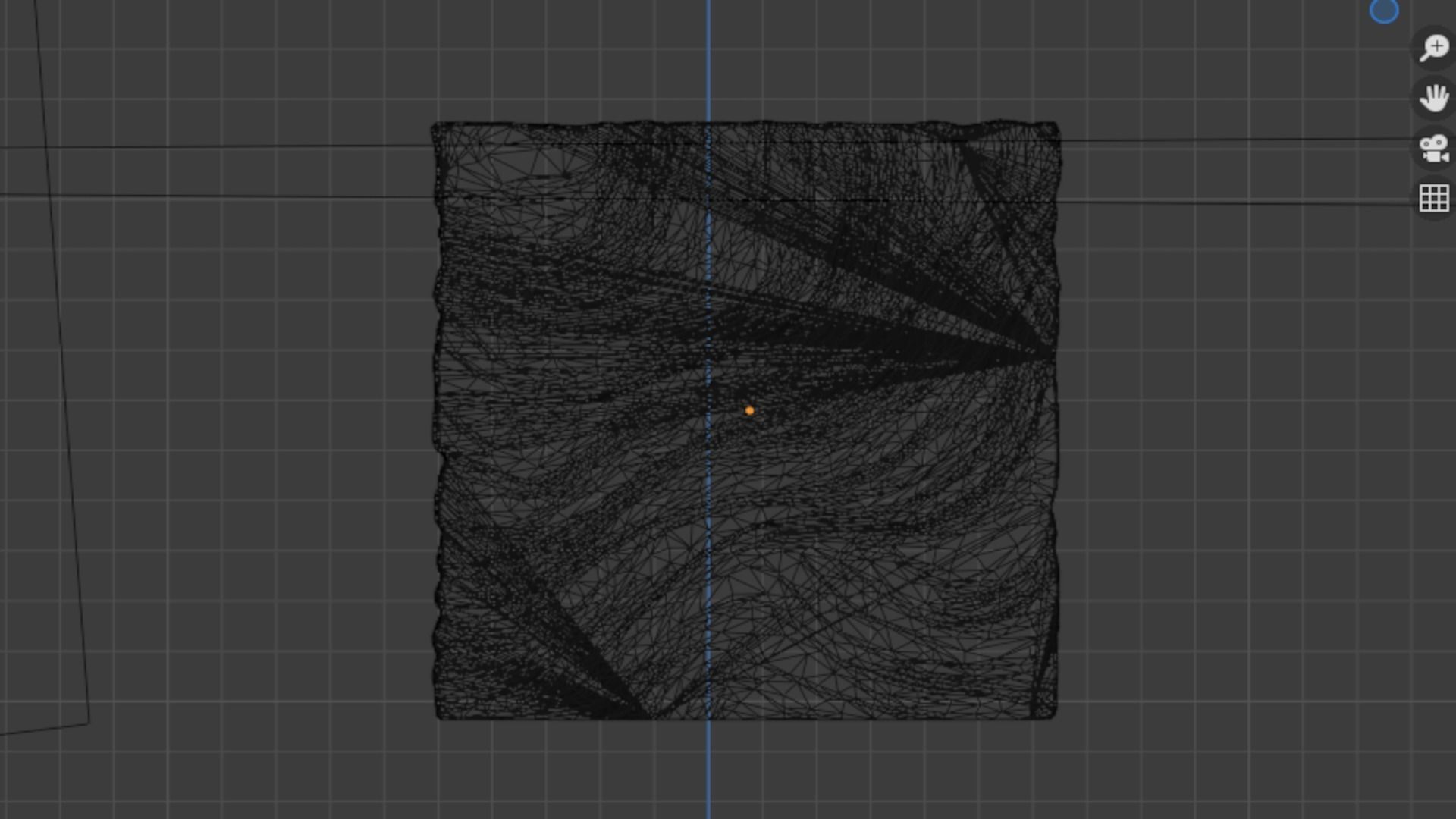Click the camera frame's bottom corner at left

pyautogui.click(x=88, y=723)
